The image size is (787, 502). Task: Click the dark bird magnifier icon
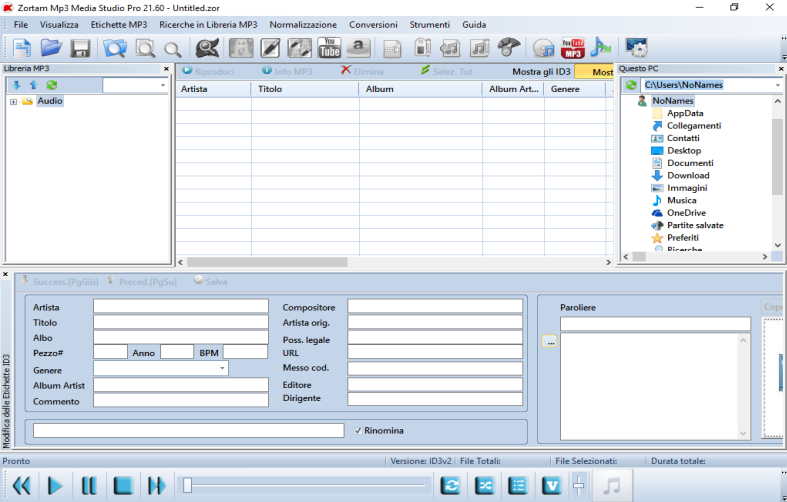coord(207,48)
